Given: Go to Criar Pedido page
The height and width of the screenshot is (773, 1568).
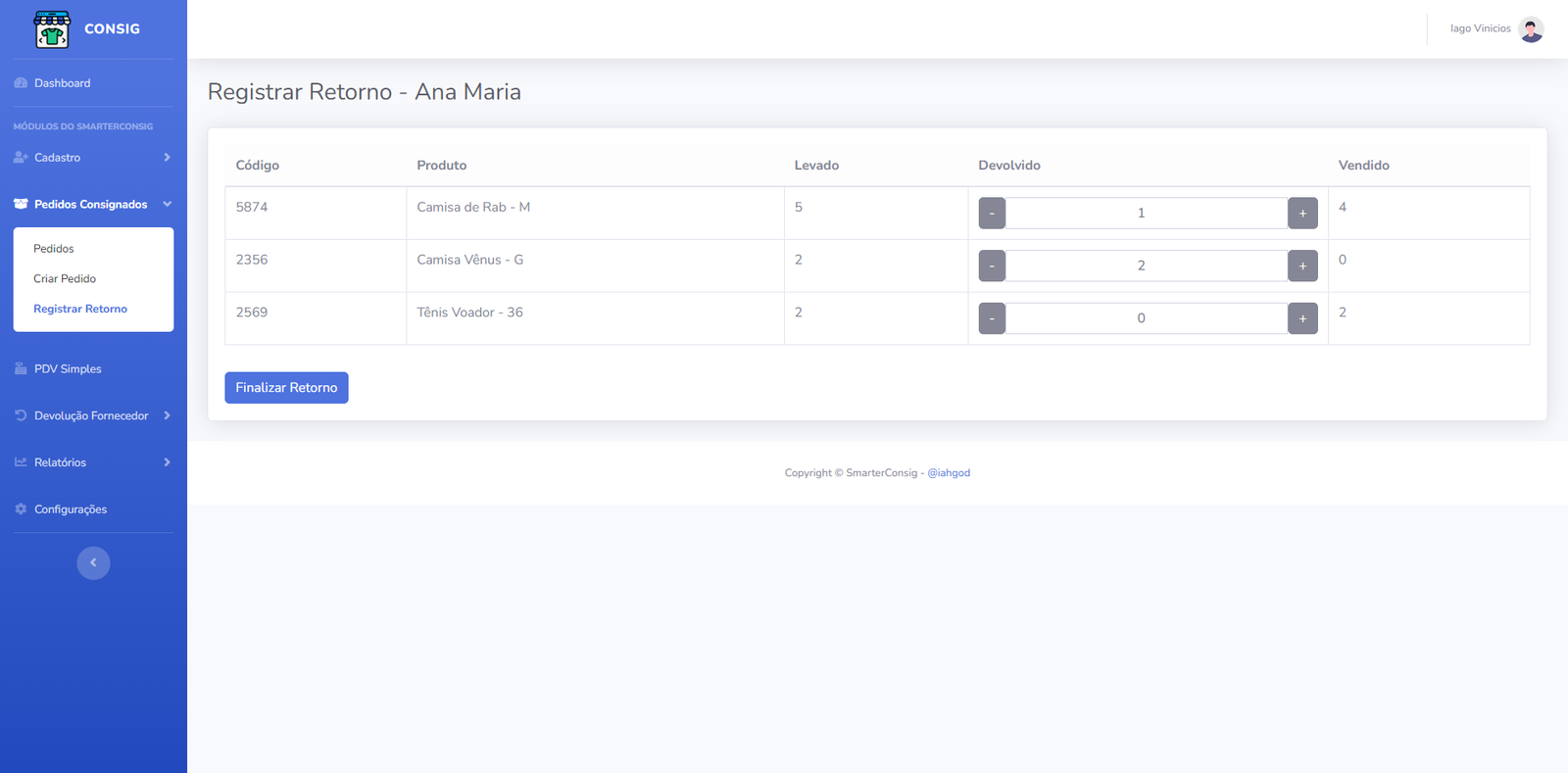Looking at the screenshot, I should click(65, 279).
